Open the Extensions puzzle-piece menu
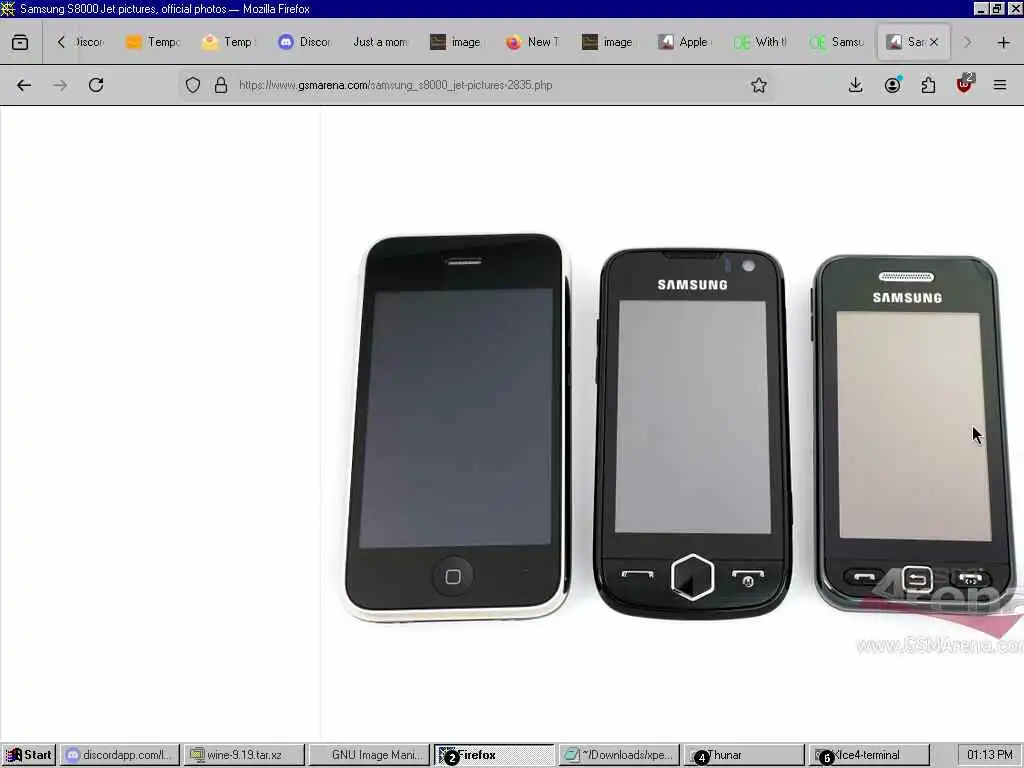1024x768 pixels. (928, 85)
